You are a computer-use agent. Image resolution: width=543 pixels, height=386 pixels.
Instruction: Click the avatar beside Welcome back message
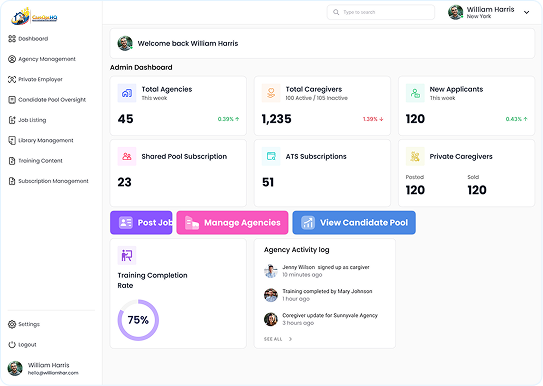pyautogui.click(x=125, y=43)
